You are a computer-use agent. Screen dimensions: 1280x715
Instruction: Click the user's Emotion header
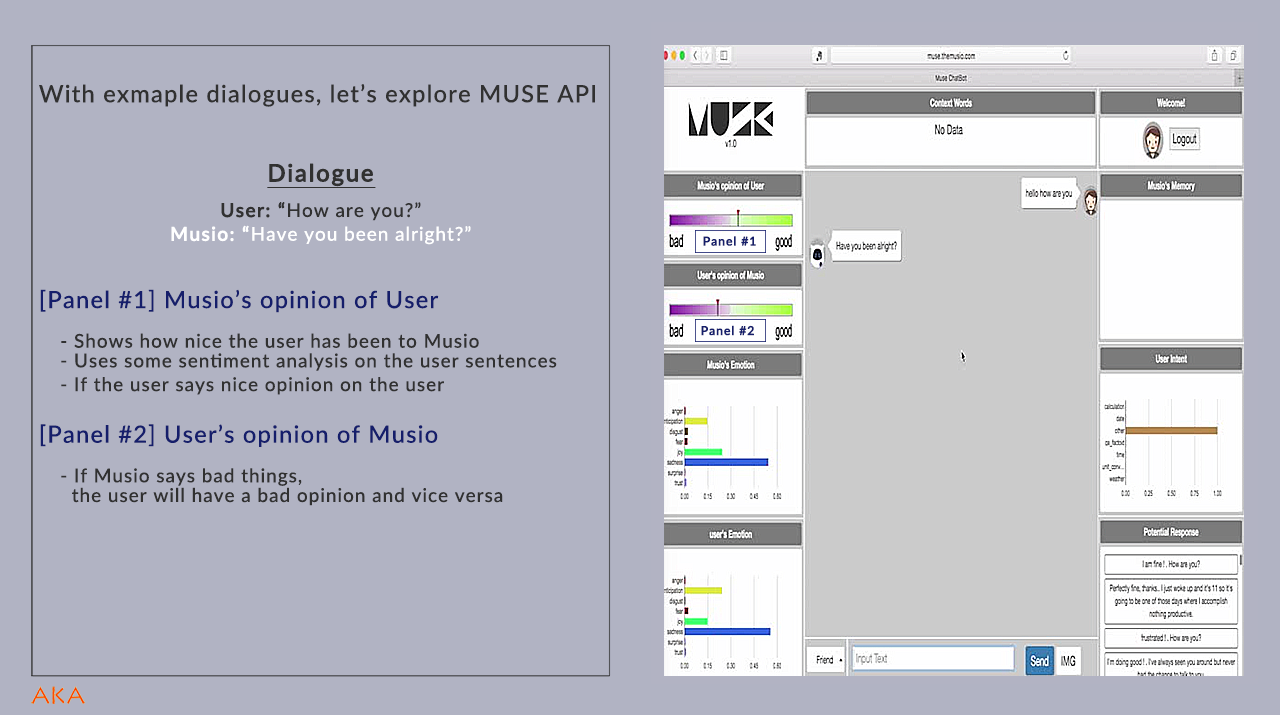click(733, 535)
